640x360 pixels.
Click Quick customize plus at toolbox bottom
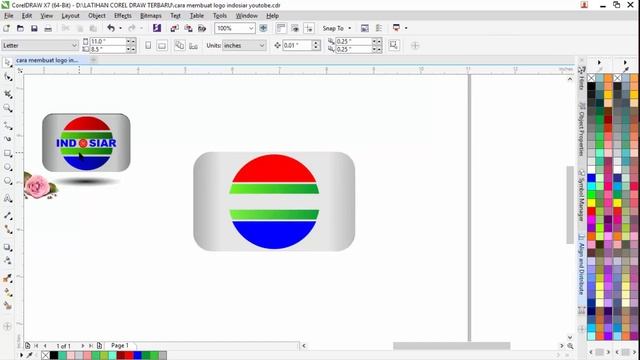pyautogui.click(x=7, y=326)
